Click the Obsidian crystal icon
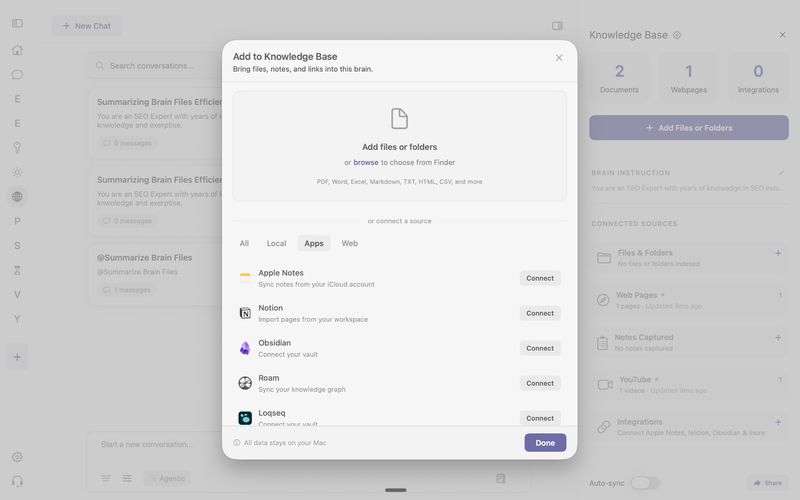Screen dimensions: 800x500 [245, 348]
